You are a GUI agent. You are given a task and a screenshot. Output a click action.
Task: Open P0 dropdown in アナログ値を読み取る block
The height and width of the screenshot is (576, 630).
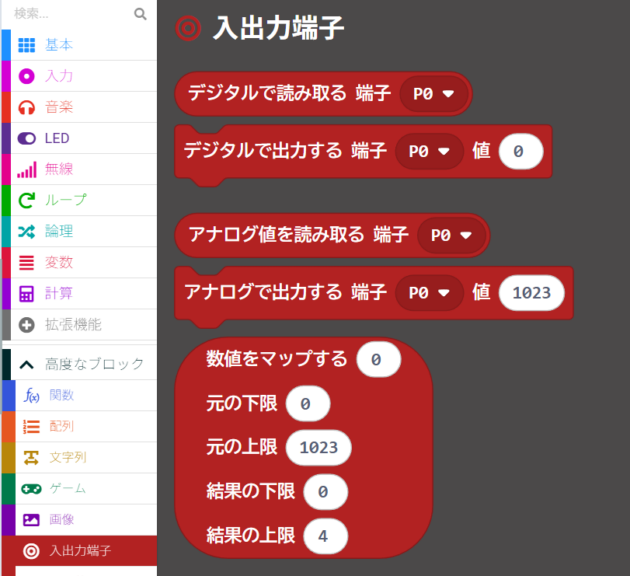[450, 236]
